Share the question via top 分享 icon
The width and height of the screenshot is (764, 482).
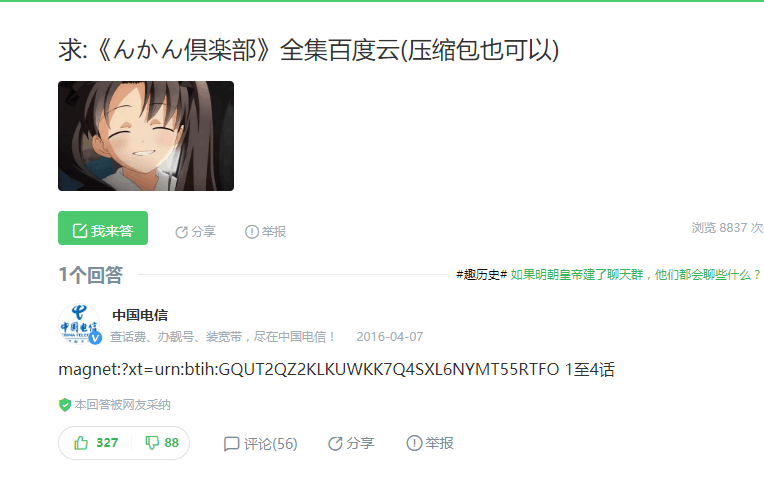pos(181,232)
